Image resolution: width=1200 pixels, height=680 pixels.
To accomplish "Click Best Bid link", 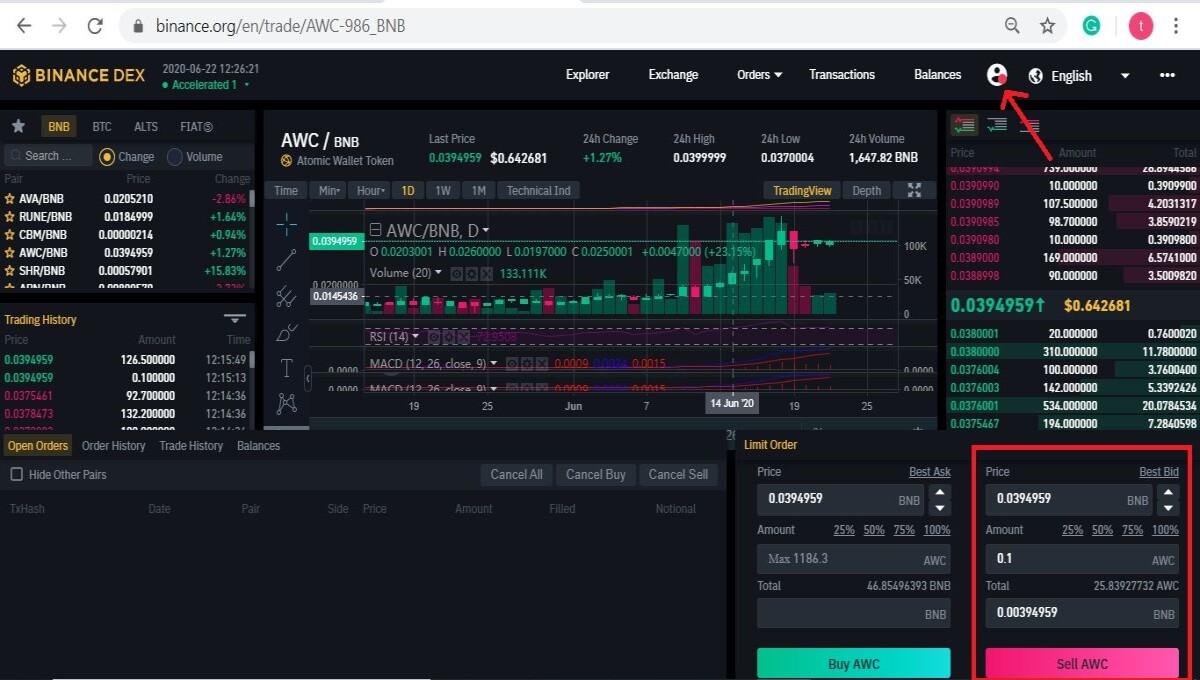I will coord(1158,472).
